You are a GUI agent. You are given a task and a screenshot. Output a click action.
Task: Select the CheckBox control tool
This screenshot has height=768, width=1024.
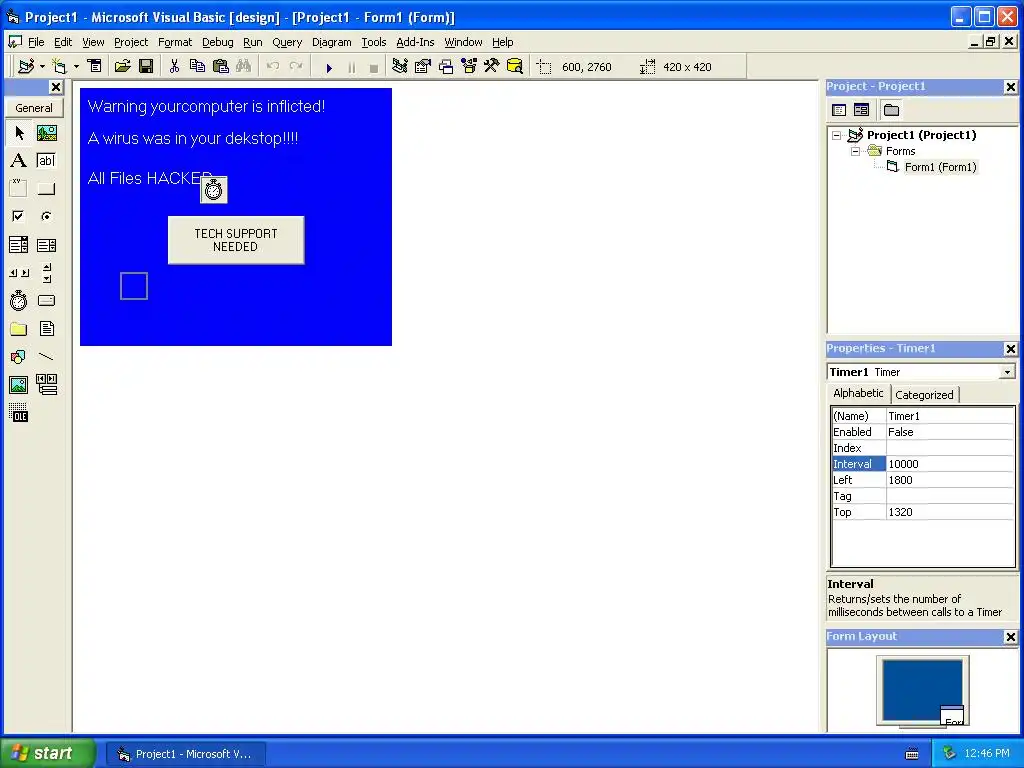click(19, 216)
